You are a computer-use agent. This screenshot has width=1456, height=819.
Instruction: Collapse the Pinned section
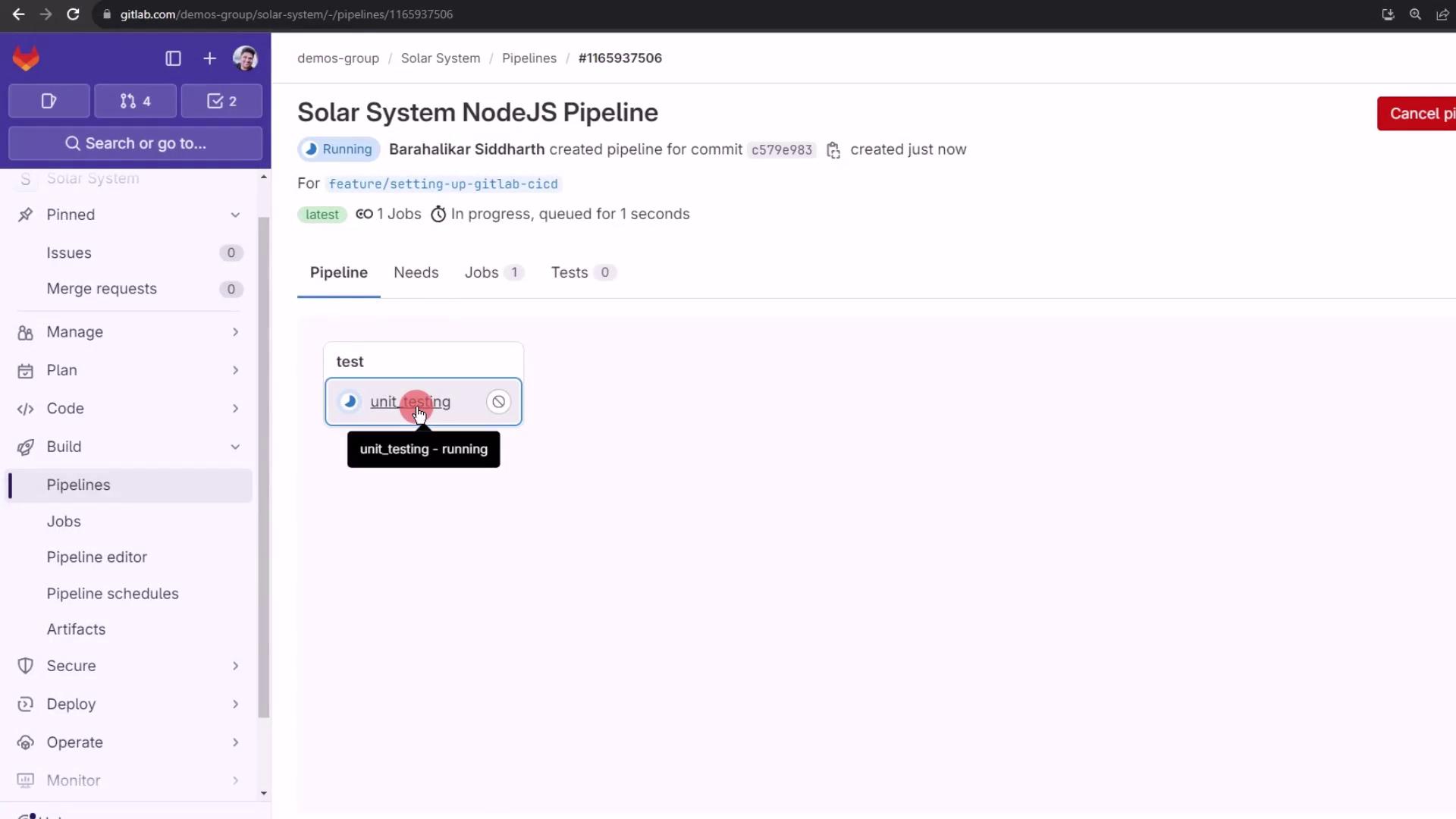[x=235, y=215]
